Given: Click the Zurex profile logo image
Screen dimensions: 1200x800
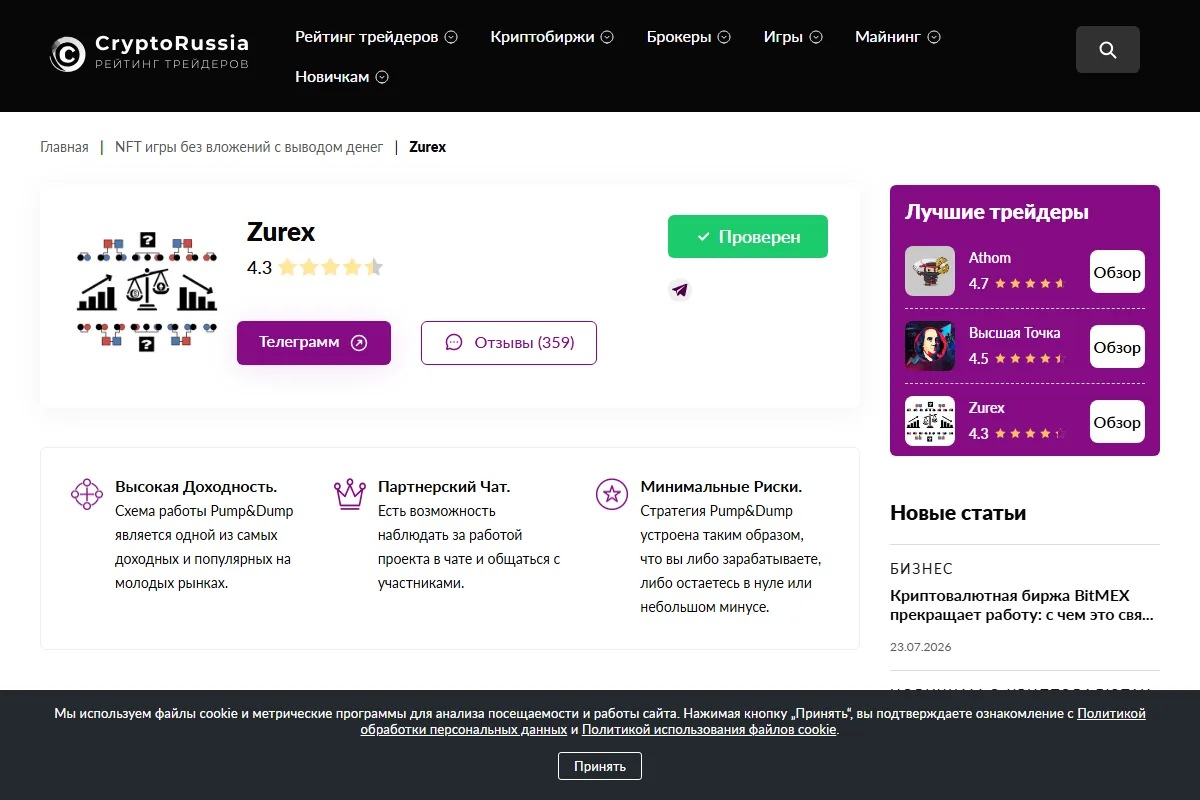Looking at the screenshot, I should pos(146,291).
